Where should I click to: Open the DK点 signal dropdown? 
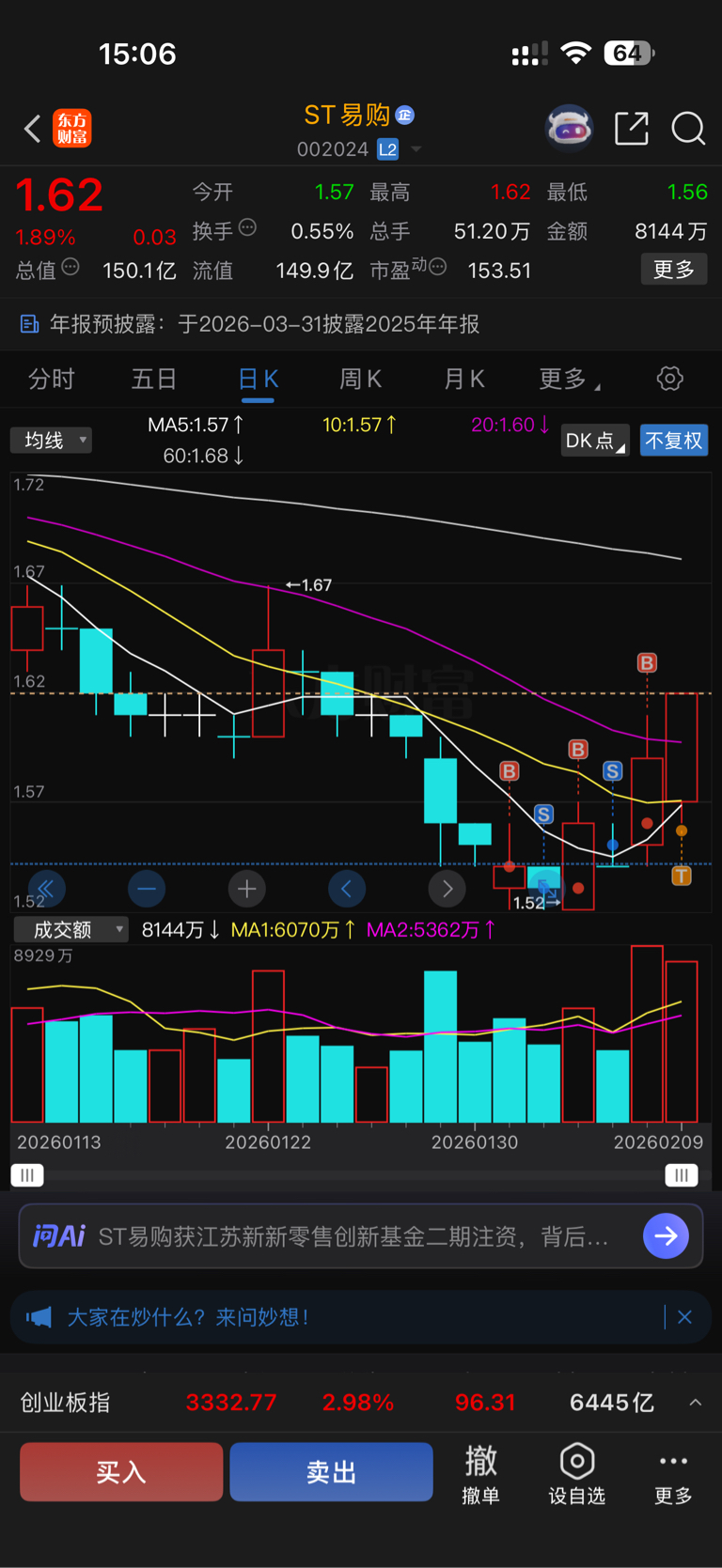click(595, 441)
